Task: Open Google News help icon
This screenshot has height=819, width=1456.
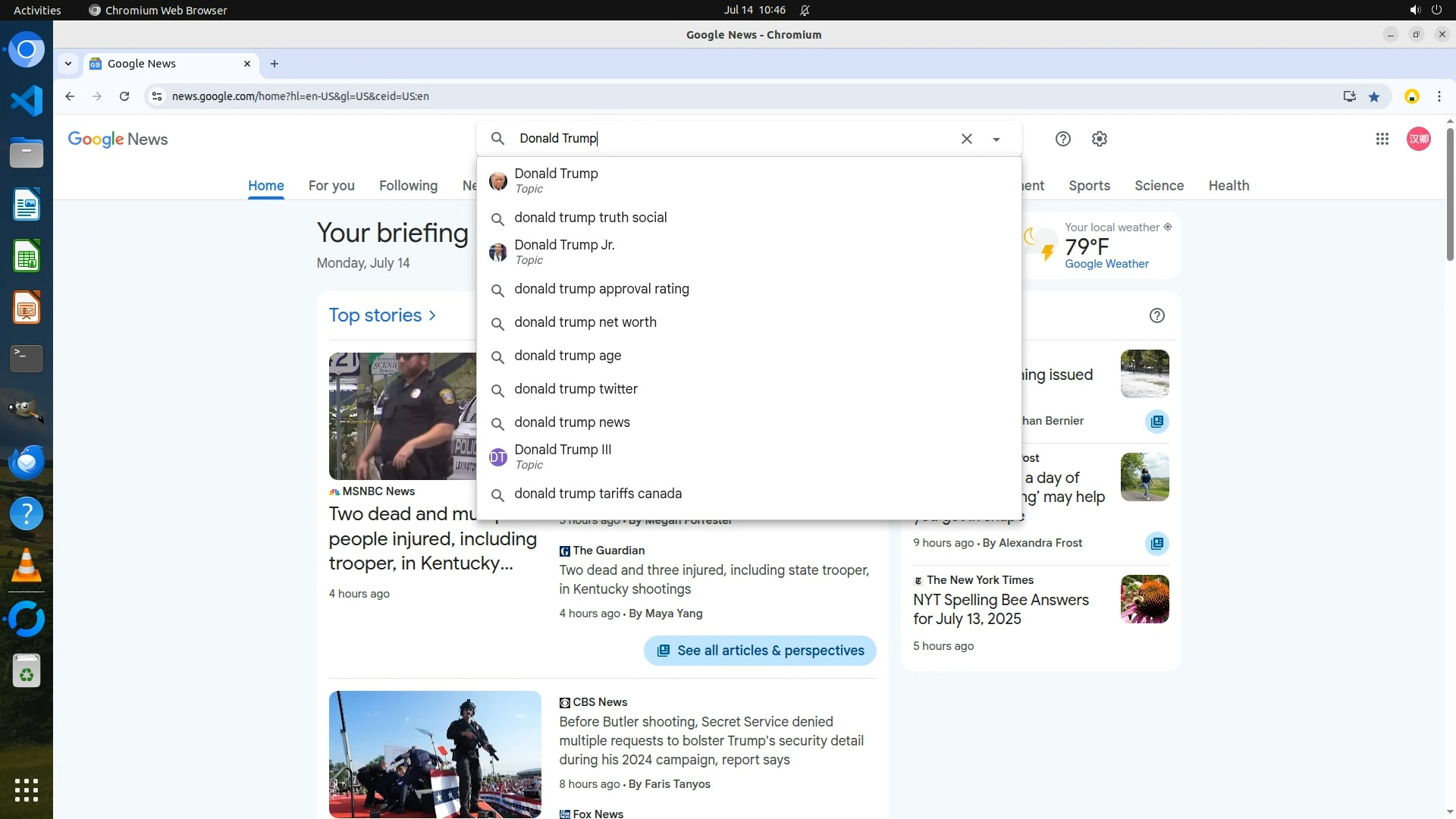Action: coord(1062,139)
